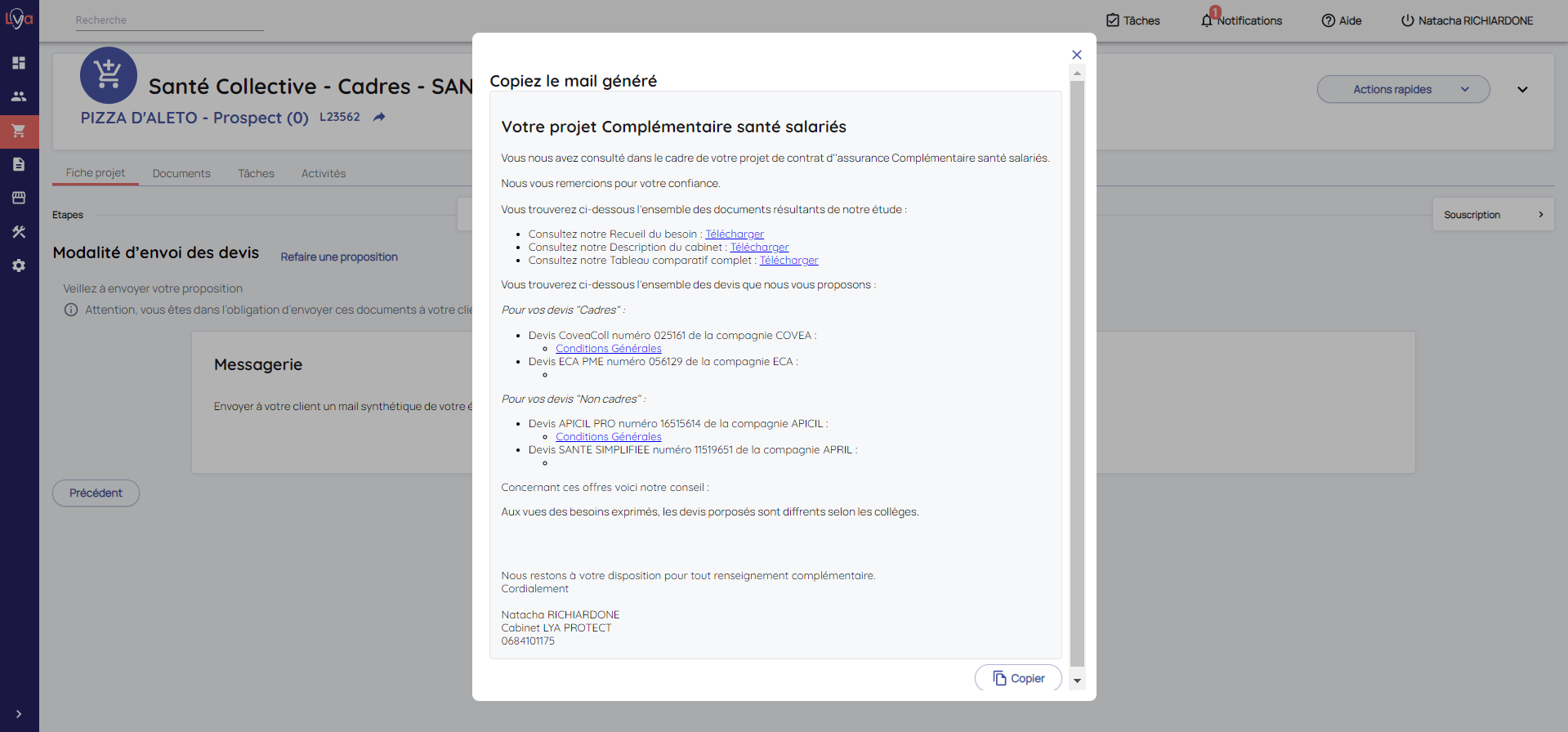Viewport: 1568px width, 732px height.
Task: Go to the Souscription step
Action: click(1492, 215)
